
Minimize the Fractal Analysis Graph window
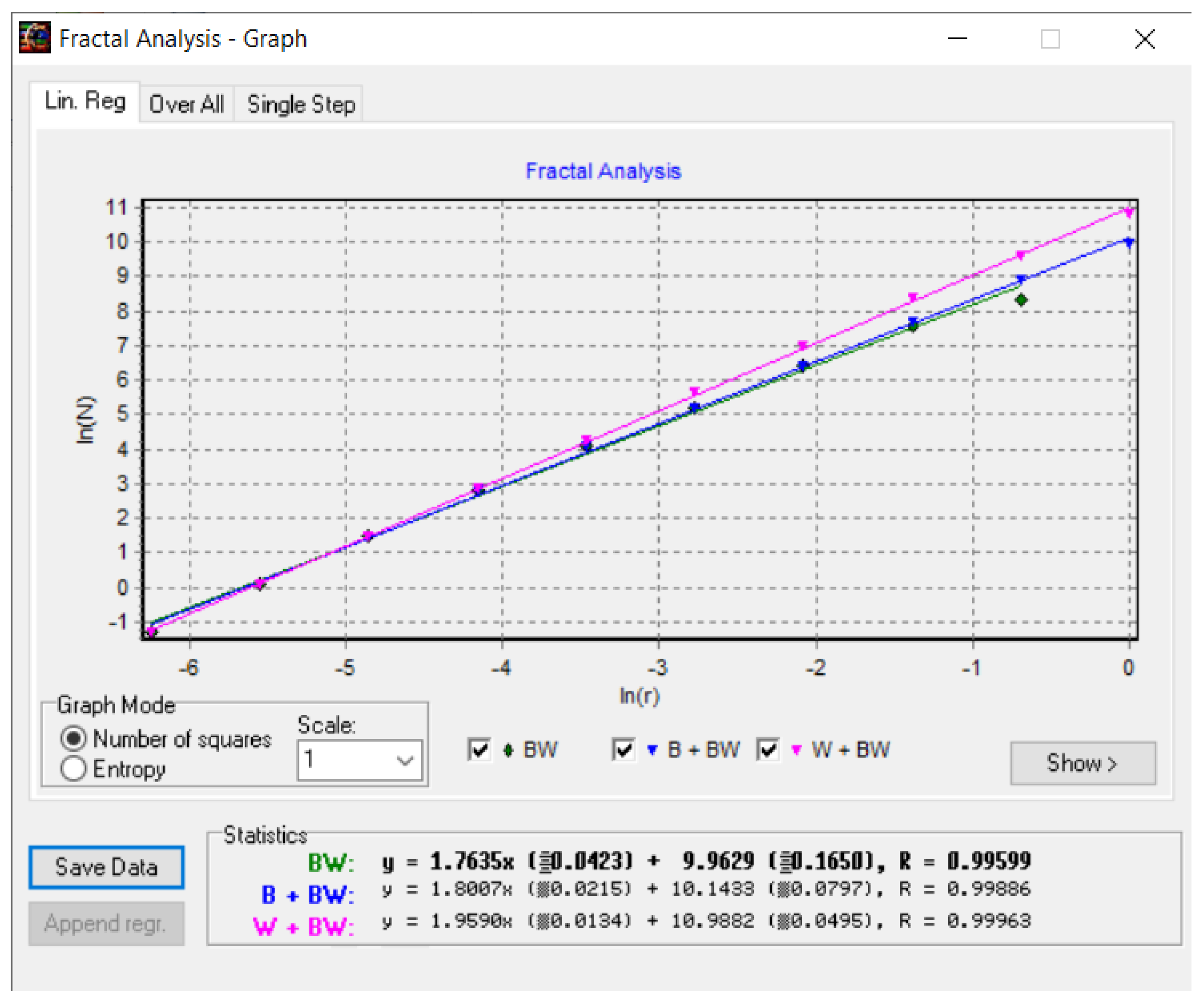[x=957, y=39]
